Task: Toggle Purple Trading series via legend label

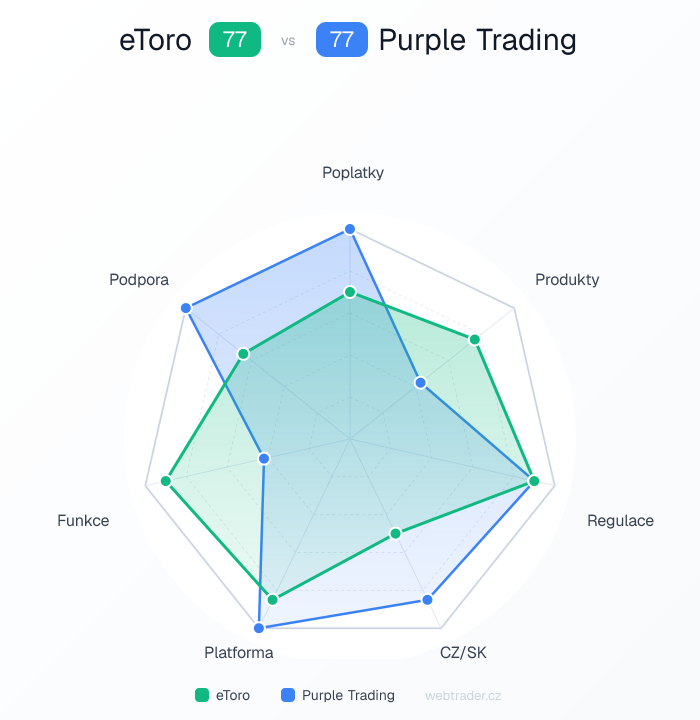Action: click(348, 695)
